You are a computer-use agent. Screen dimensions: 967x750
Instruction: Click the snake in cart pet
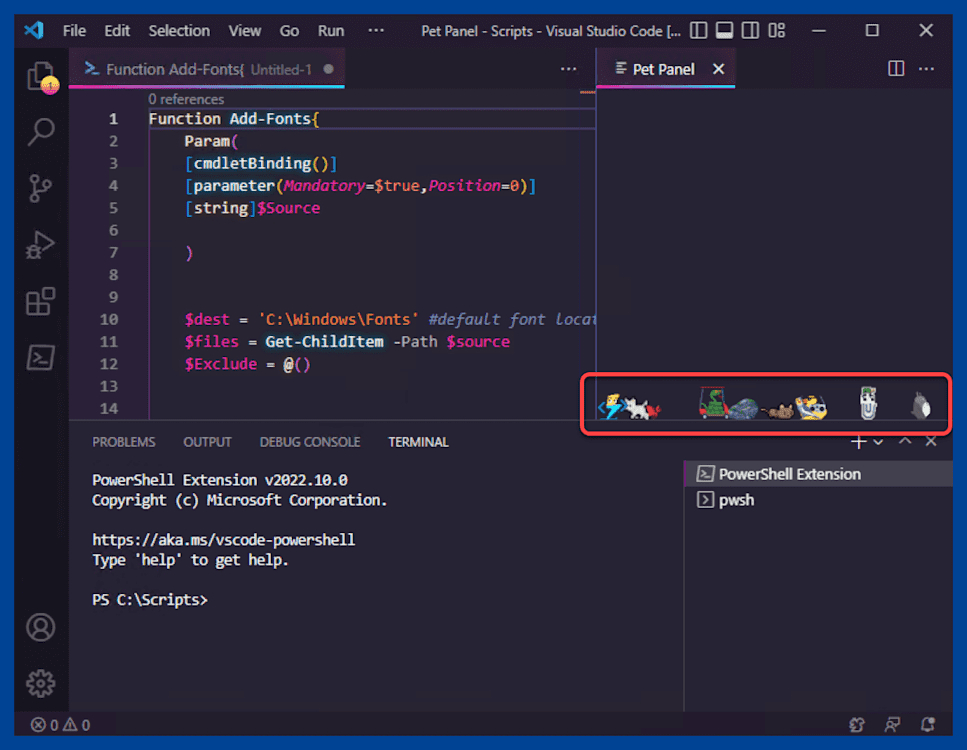pyautogui.click(x=714, y=403)
